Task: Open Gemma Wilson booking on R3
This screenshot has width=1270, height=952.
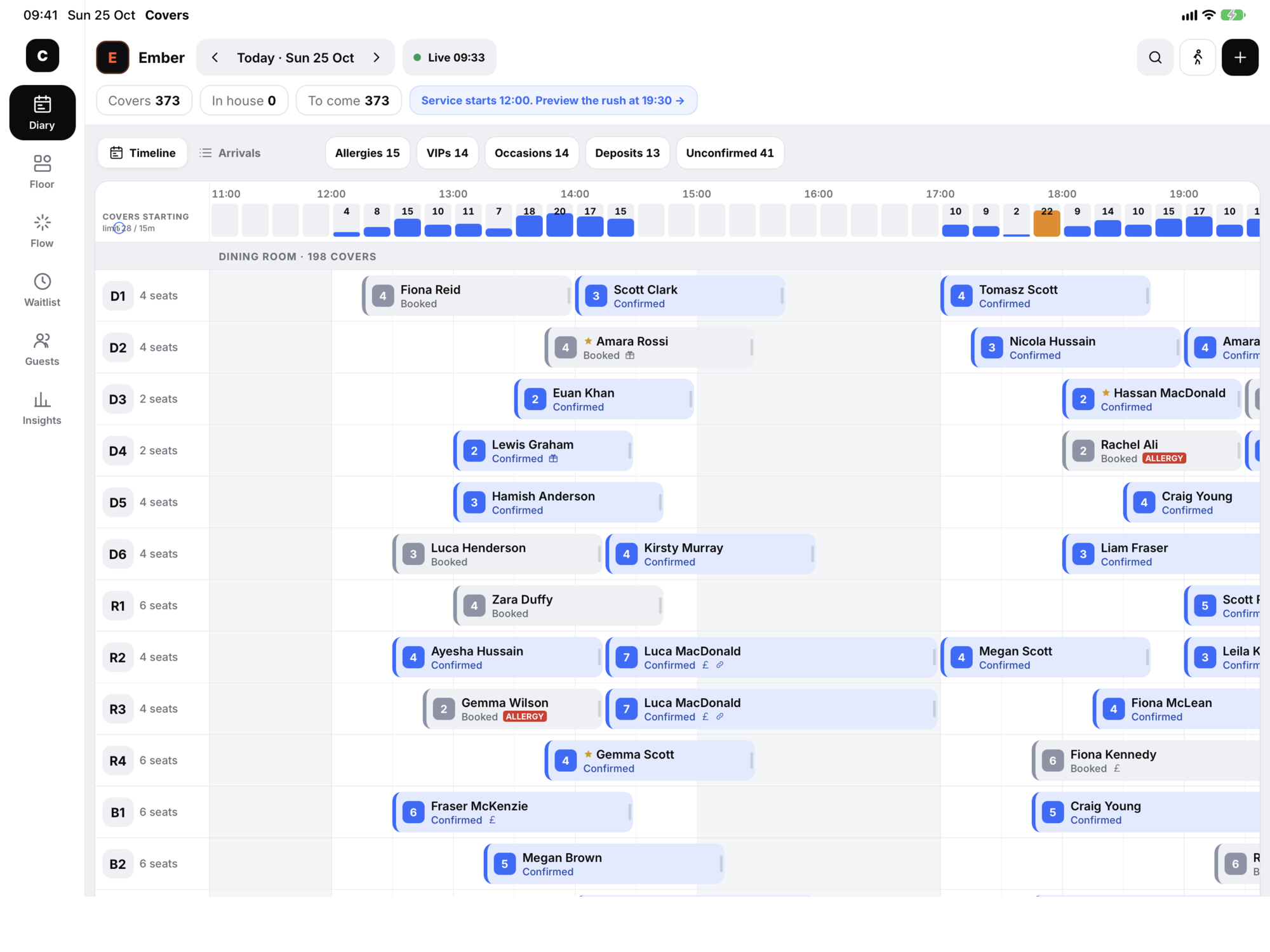Action: 512,709
